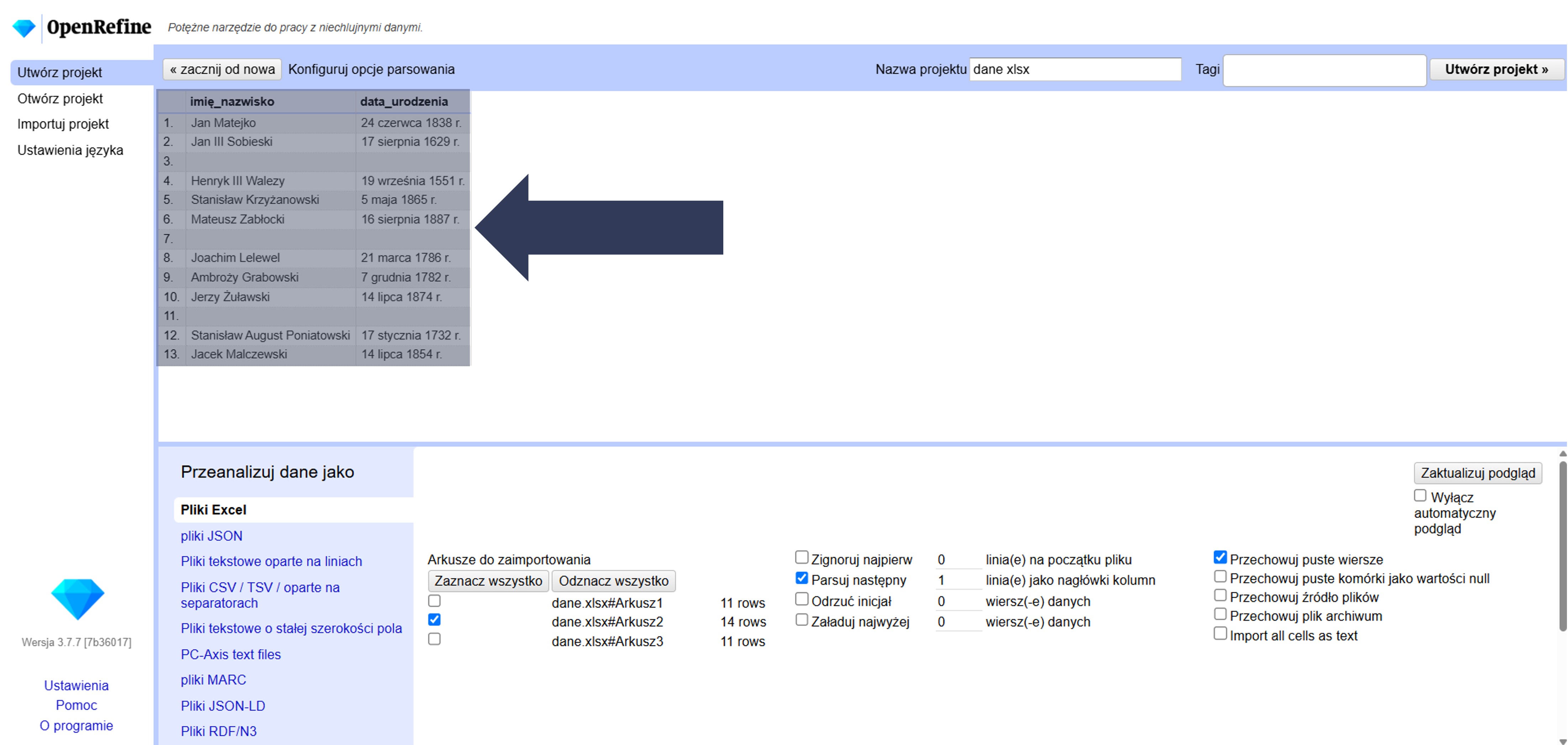This screenshot has height=745, width=1568.
Task: Switch to Importuj projekt tab
Action: [63, 124]
